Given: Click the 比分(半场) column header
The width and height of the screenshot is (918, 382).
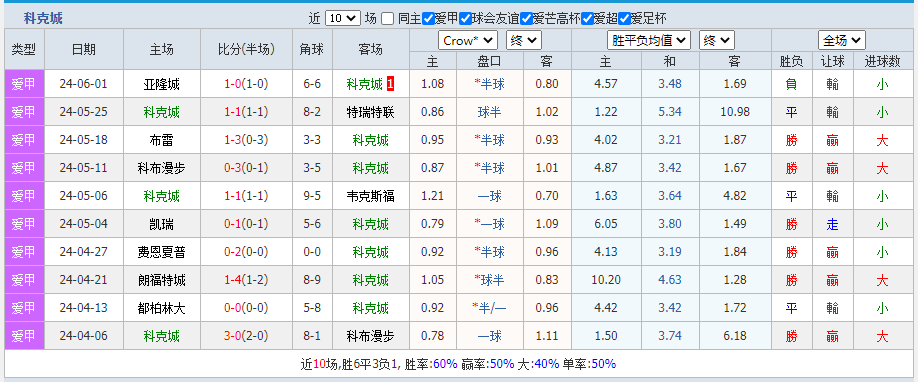Looking at the screenshot, I should [246, 49].
